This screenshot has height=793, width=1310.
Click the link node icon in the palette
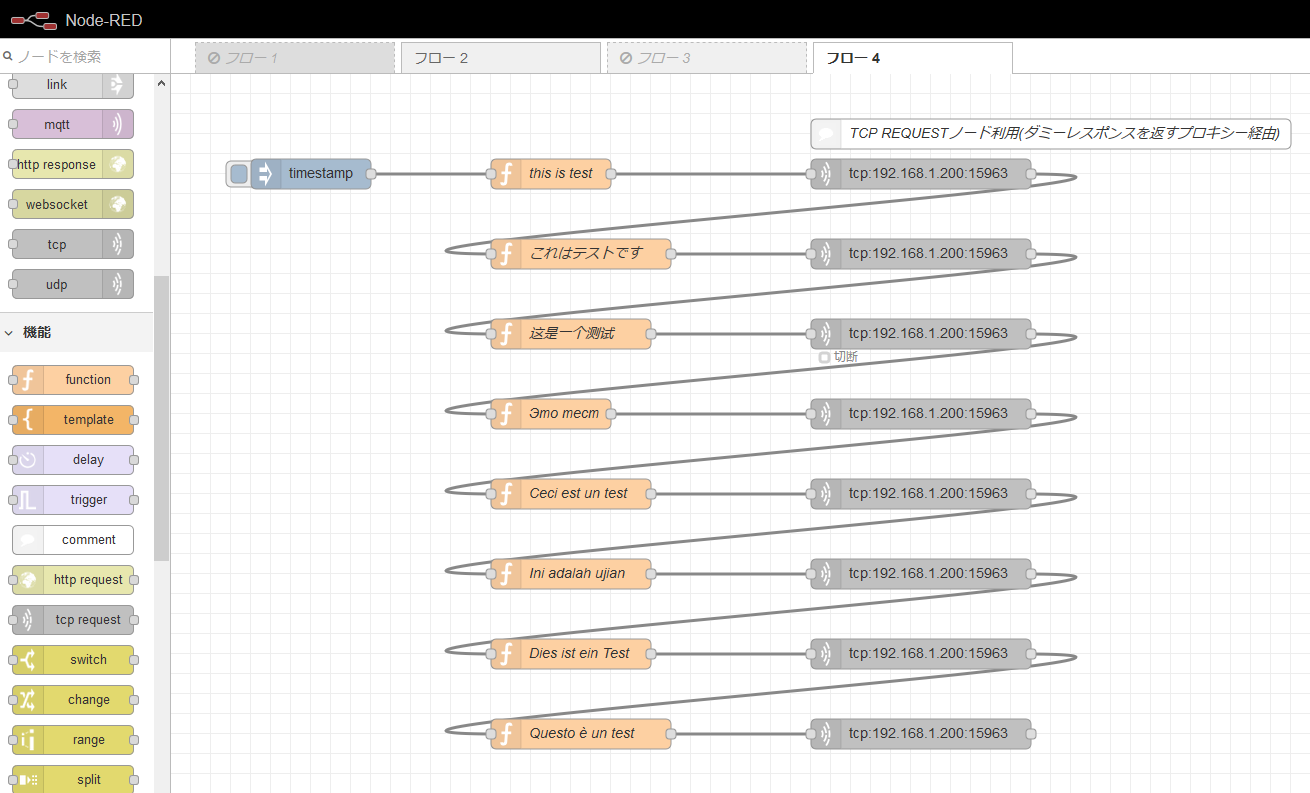117,85
